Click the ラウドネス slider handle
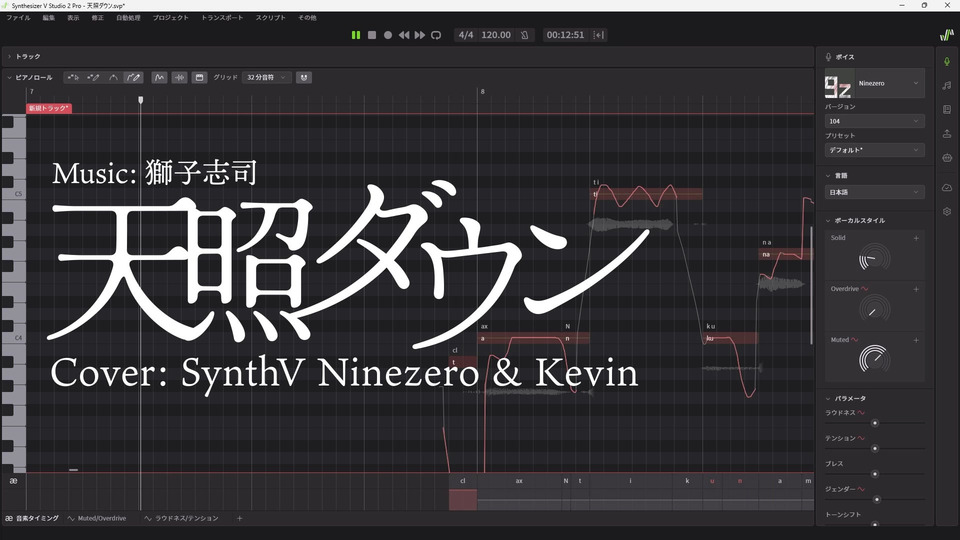The height and width of the screenshot is (540, 960). pos(875,423)
